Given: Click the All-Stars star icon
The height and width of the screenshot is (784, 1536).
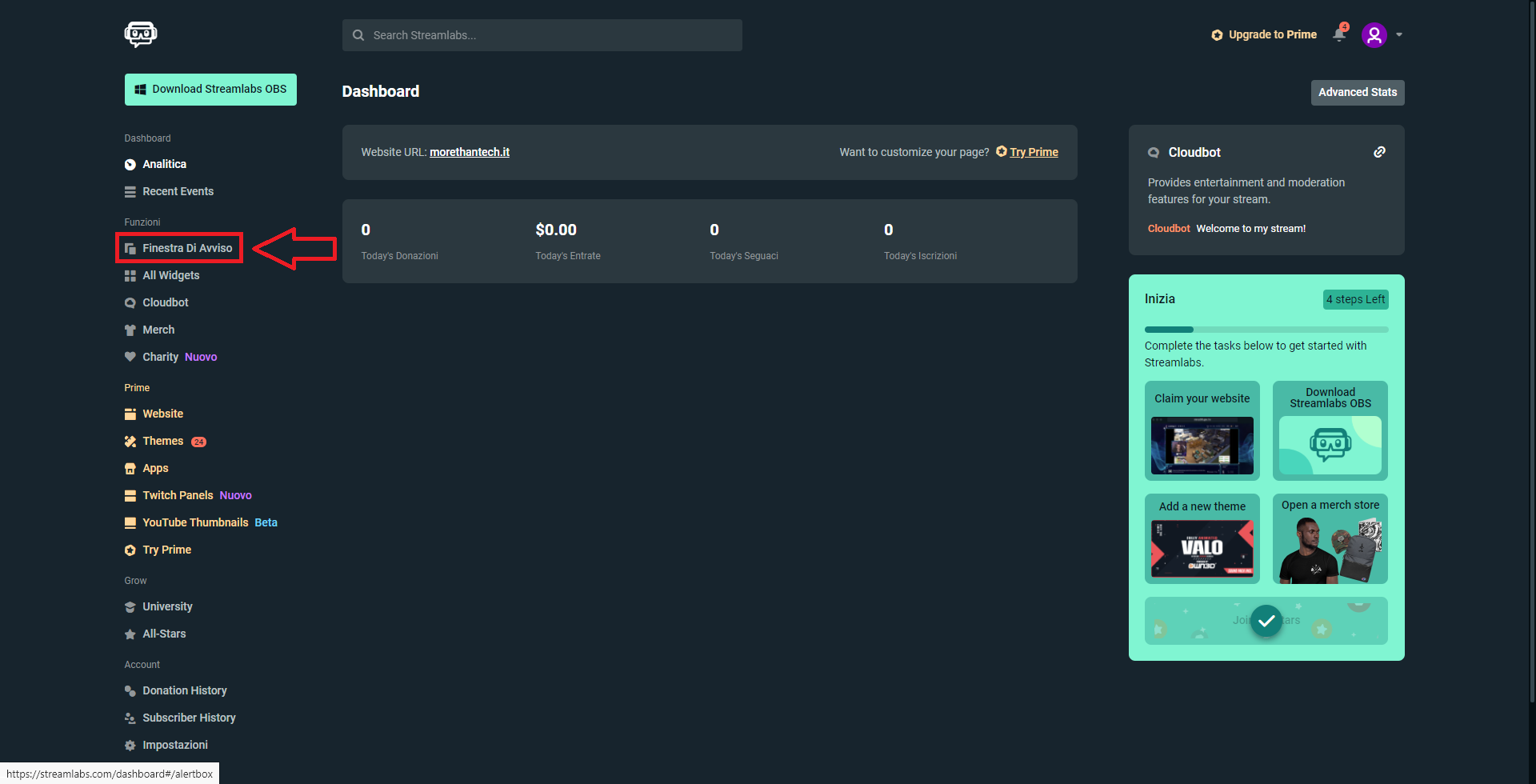Looking at the screenshot, I should (x=130, y=634).
